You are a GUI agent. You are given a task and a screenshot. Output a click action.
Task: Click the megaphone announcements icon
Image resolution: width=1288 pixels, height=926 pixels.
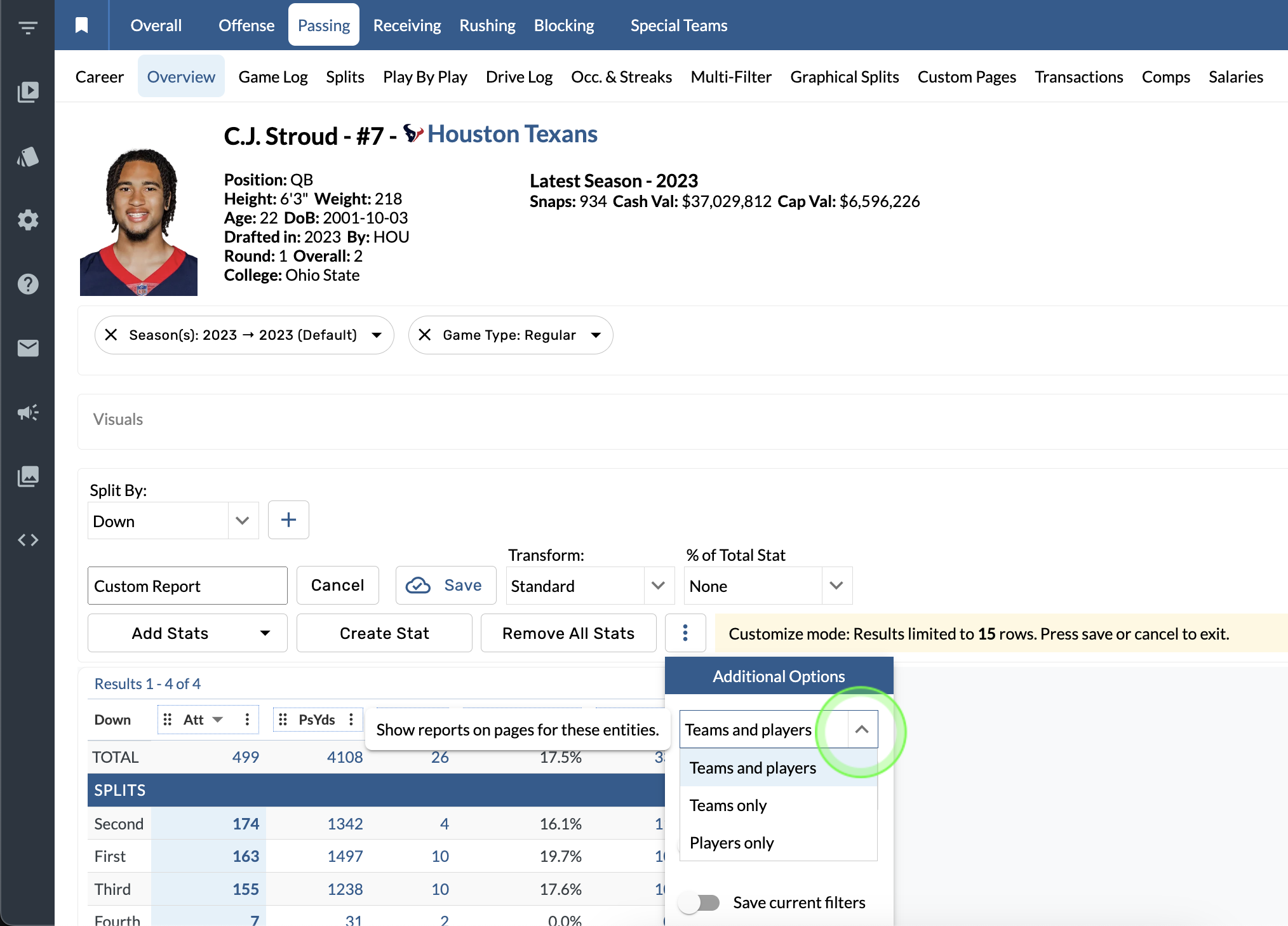click(x=27, y=412)
